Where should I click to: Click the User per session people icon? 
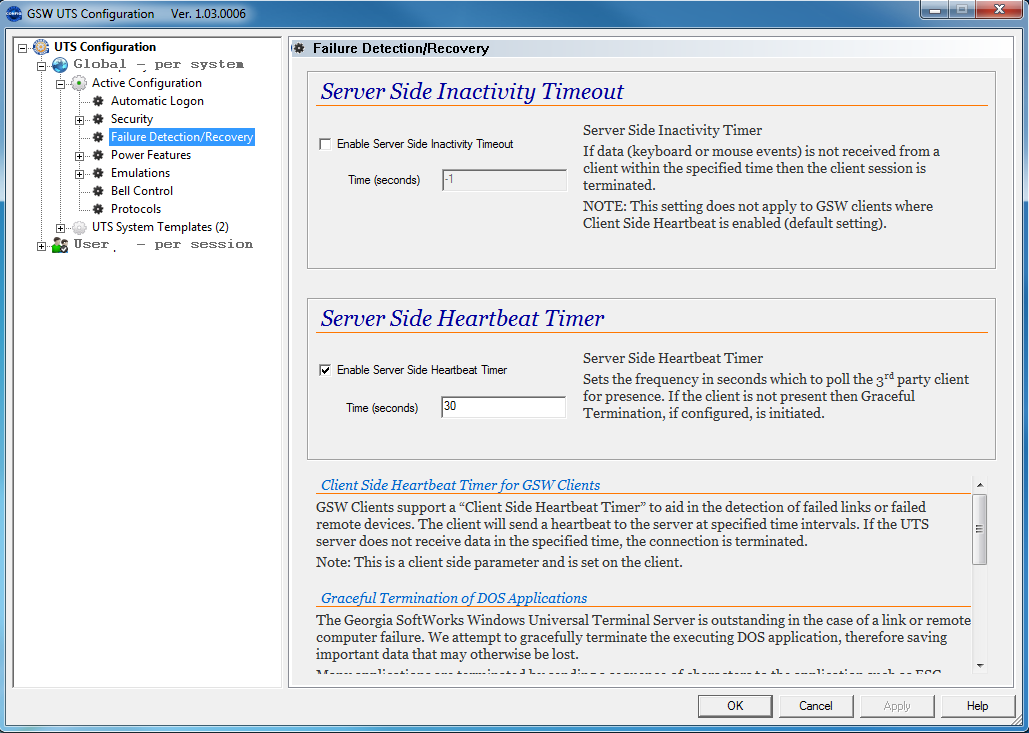(x=60, y=245)
